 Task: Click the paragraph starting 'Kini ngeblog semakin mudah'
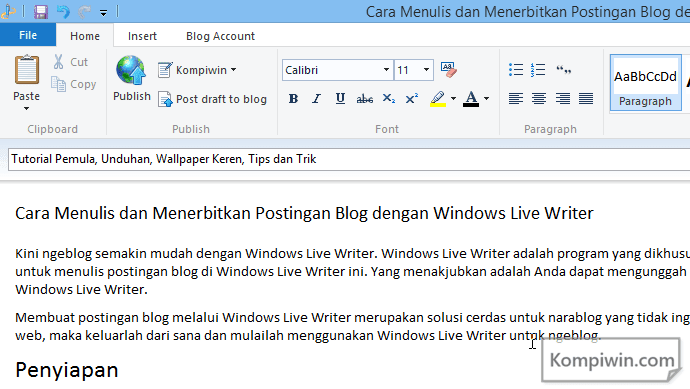click(352, 272)
